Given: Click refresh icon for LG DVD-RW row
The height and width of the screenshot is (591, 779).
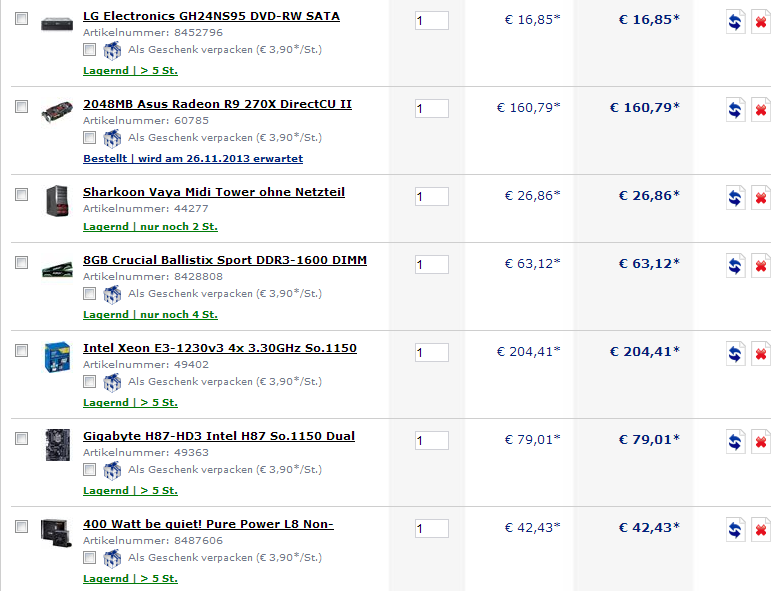Looking at the screenshot, I should 735,24.
